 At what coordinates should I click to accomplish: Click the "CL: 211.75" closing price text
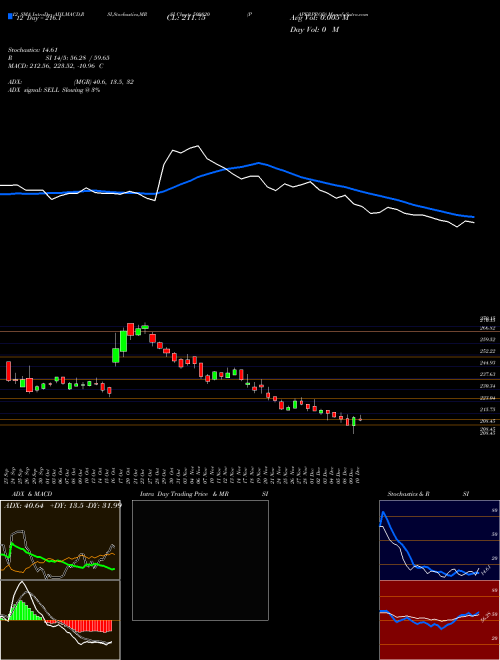[186, 18]
